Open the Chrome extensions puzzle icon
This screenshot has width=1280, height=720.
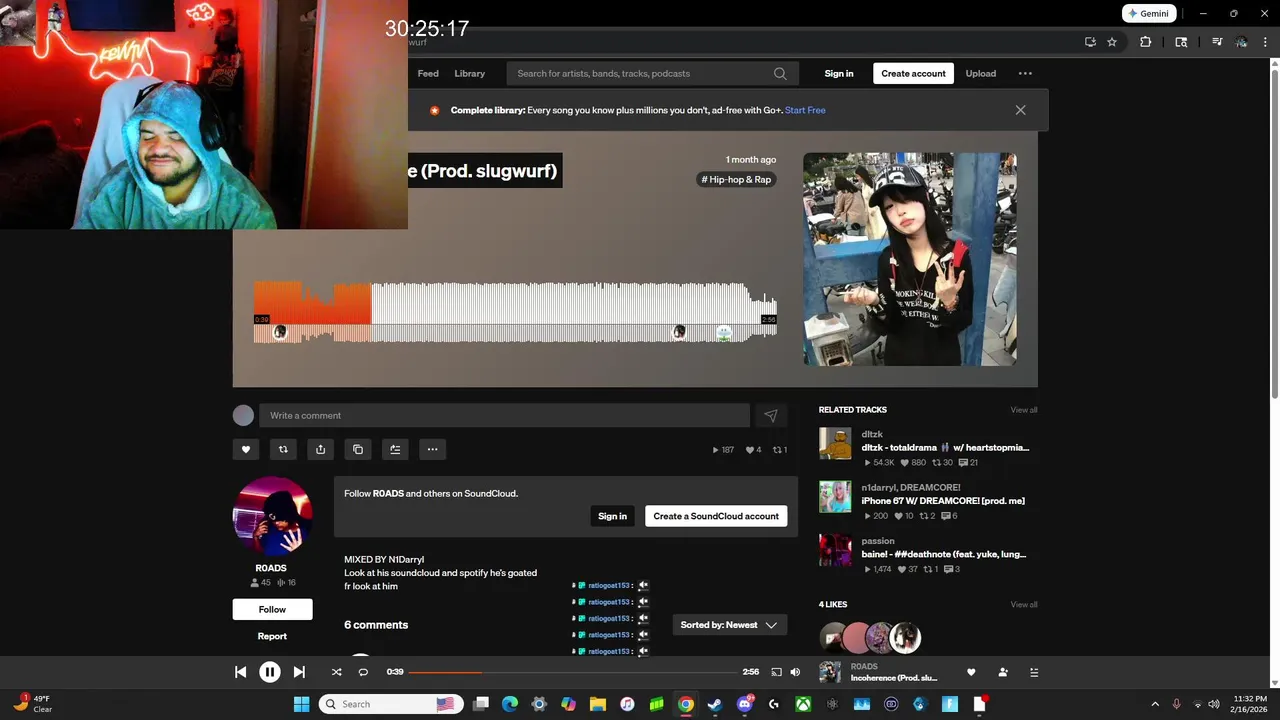[1146, 42]
